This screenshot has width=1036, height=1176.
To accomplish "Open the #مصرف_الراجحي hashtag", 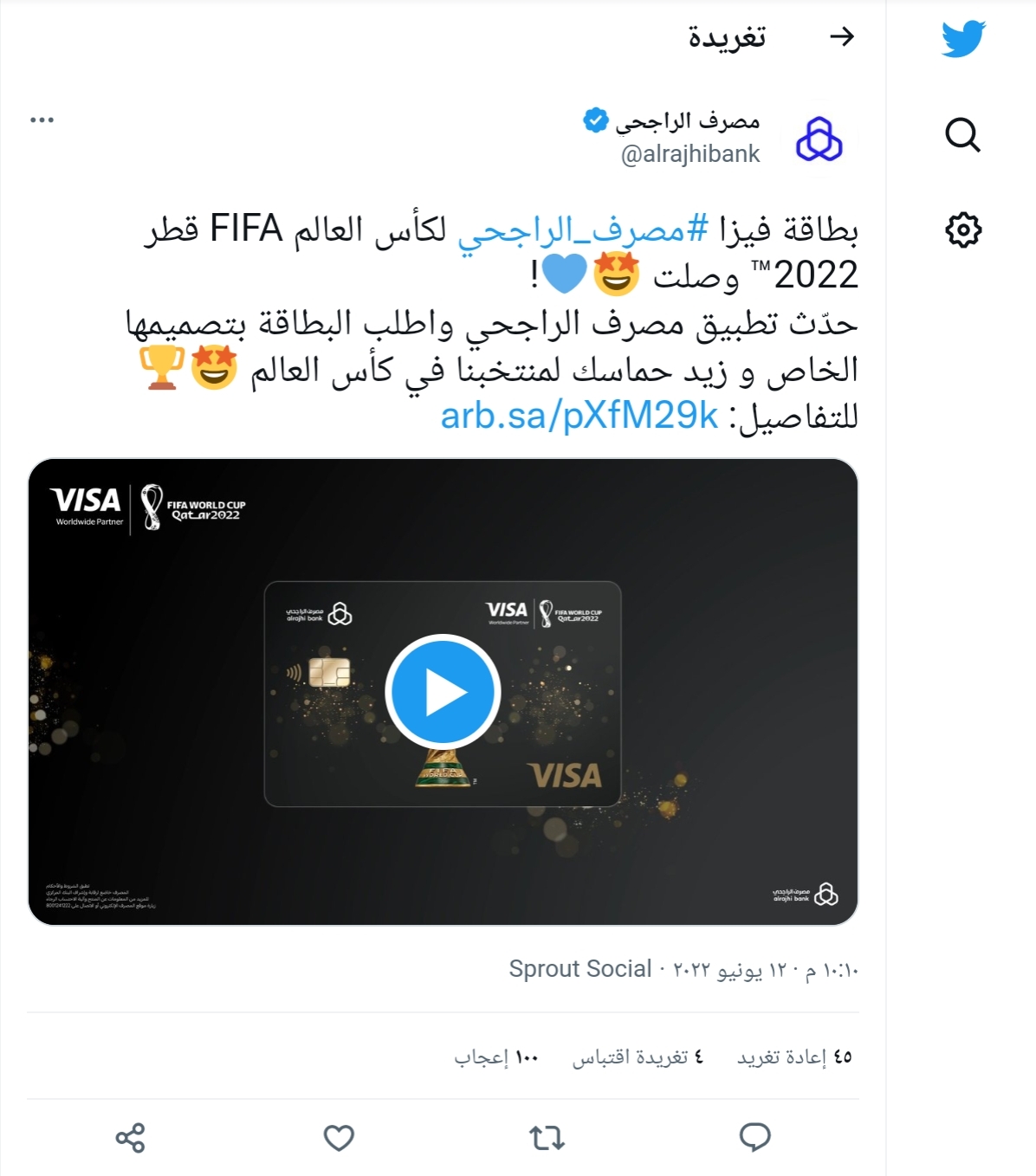I will [583, 229].
